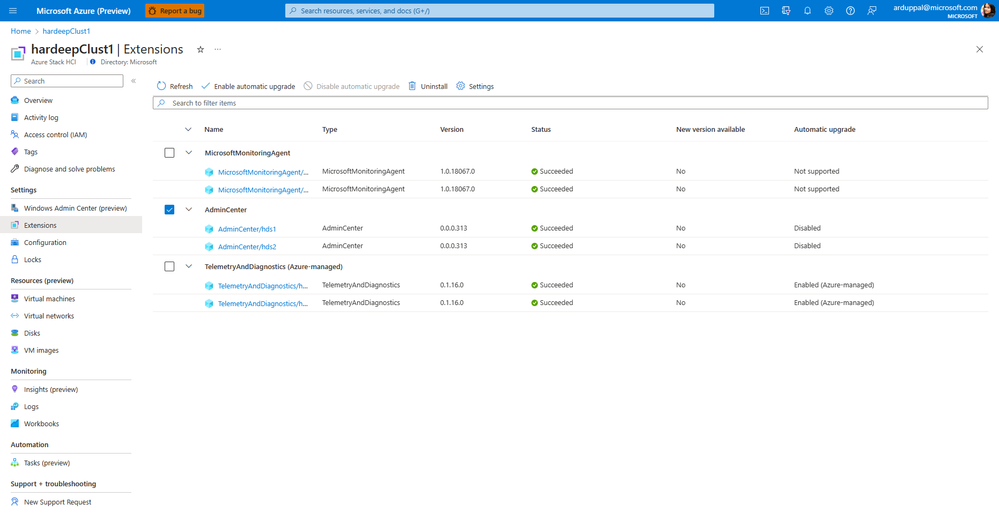Collapse all groups via header chevron
The width and height of the screenshot is (999, 513).
pos(188,129)
